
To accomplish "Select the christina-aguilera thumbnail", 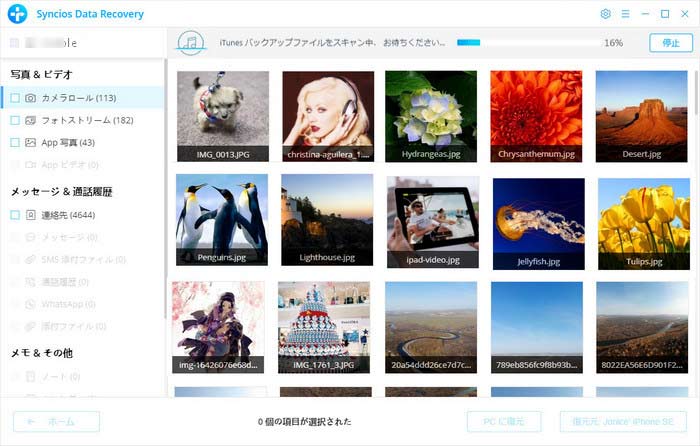I will (328, 116).
